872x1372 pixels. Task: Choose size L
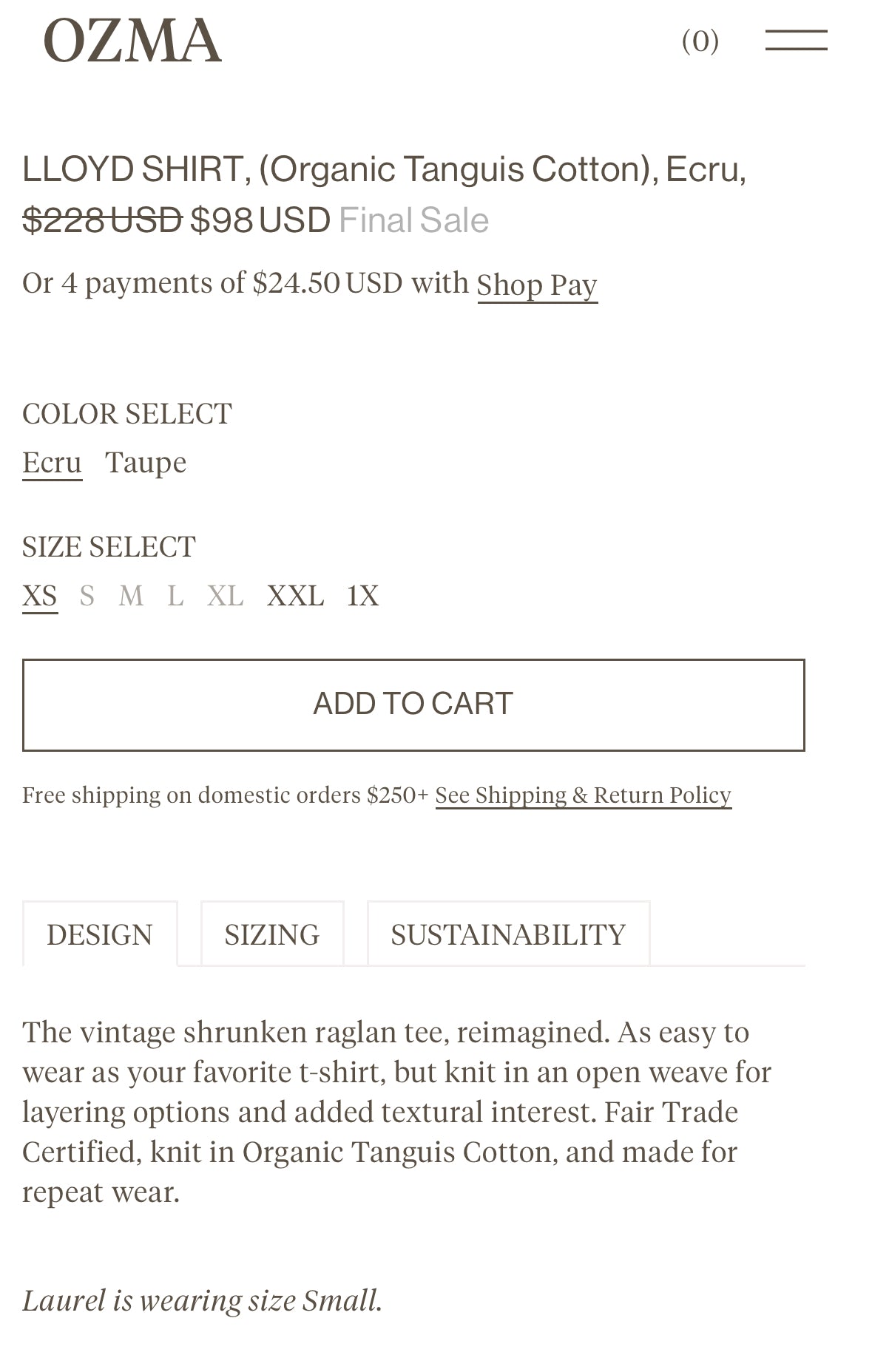pyautogui.click(x=175, y=596)
